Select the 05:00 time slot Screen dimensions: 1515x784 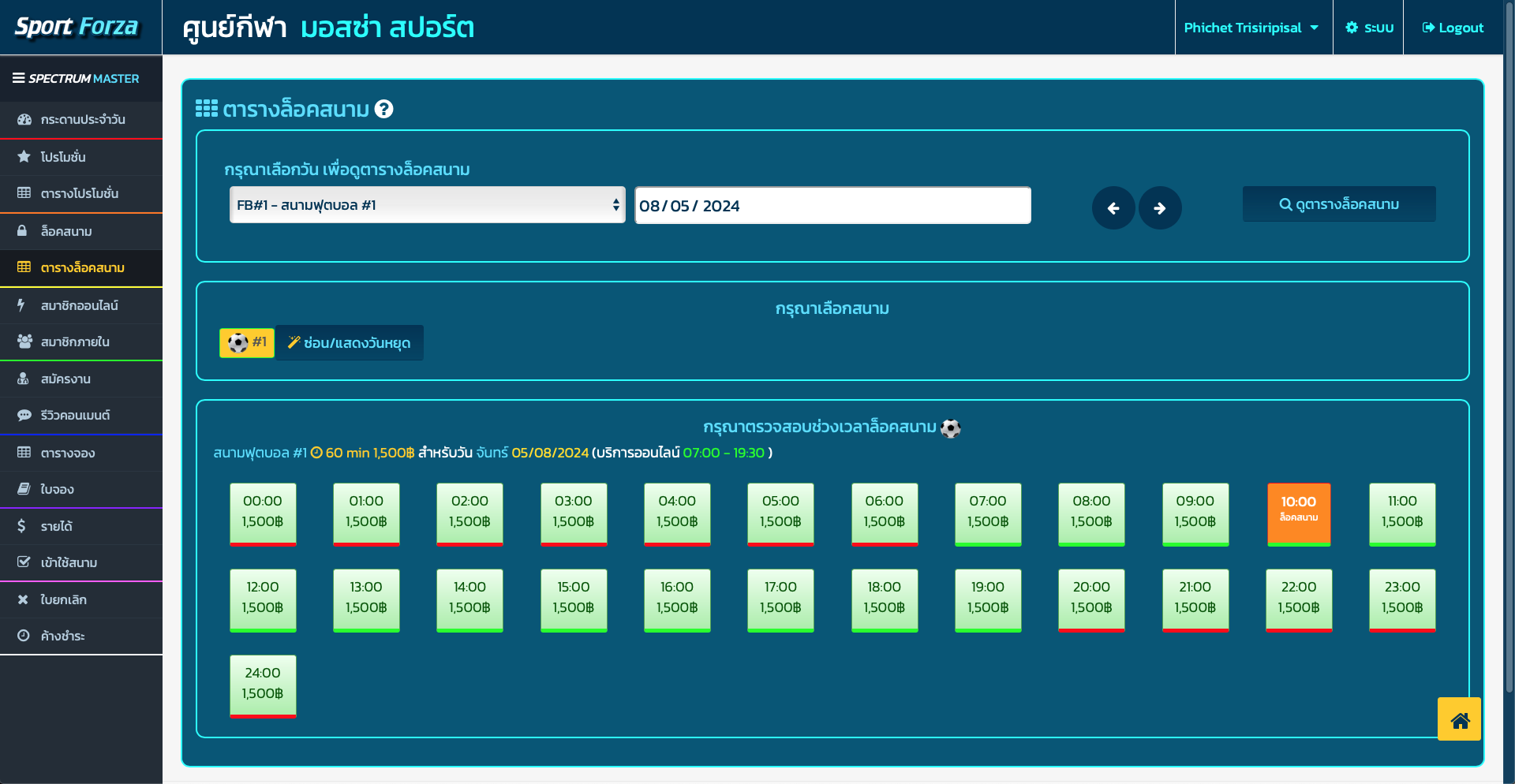780,513
